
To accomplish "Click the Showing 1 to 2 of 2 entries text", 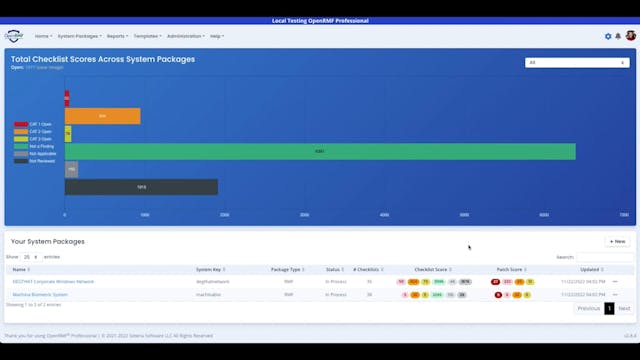I will (x=33, y=305).
